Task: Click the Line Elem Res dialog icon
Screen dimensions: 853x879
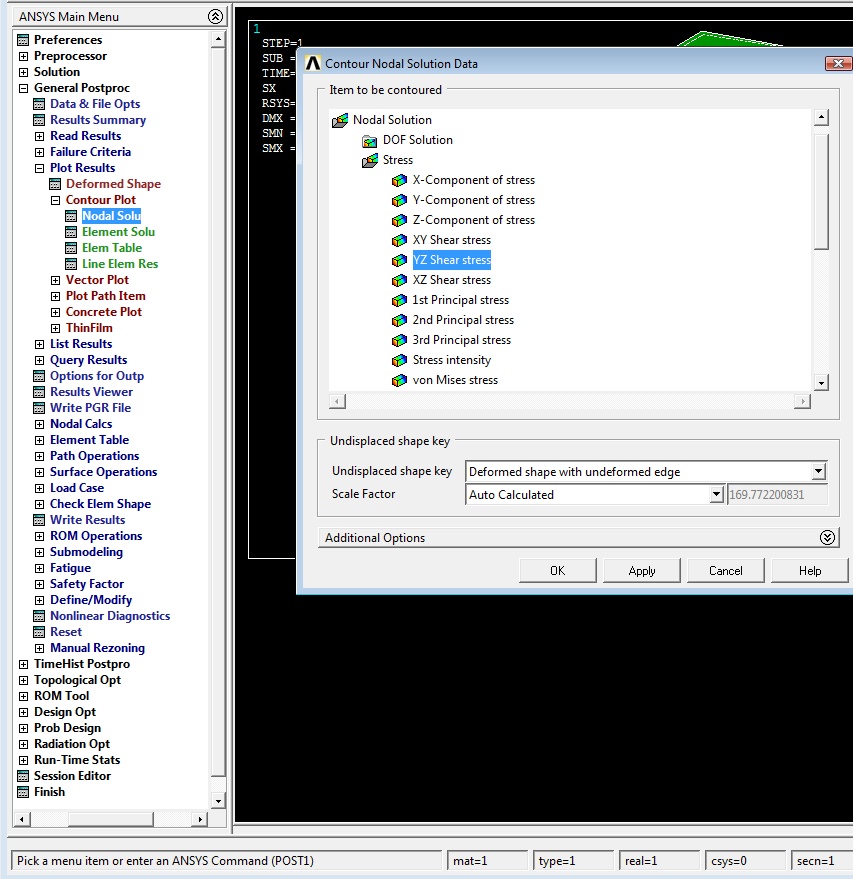Action: [x=71, y=264]
